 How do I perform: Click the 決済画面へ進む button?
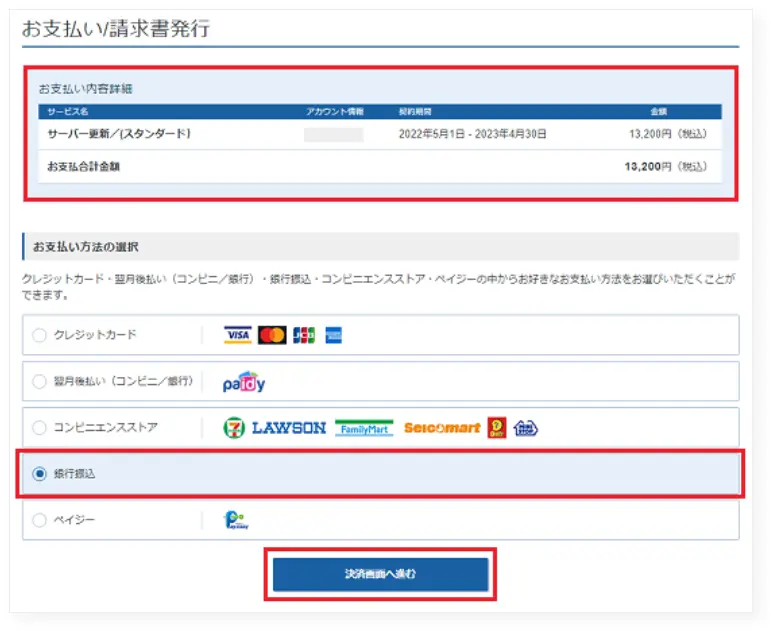[x=381, y=574]
